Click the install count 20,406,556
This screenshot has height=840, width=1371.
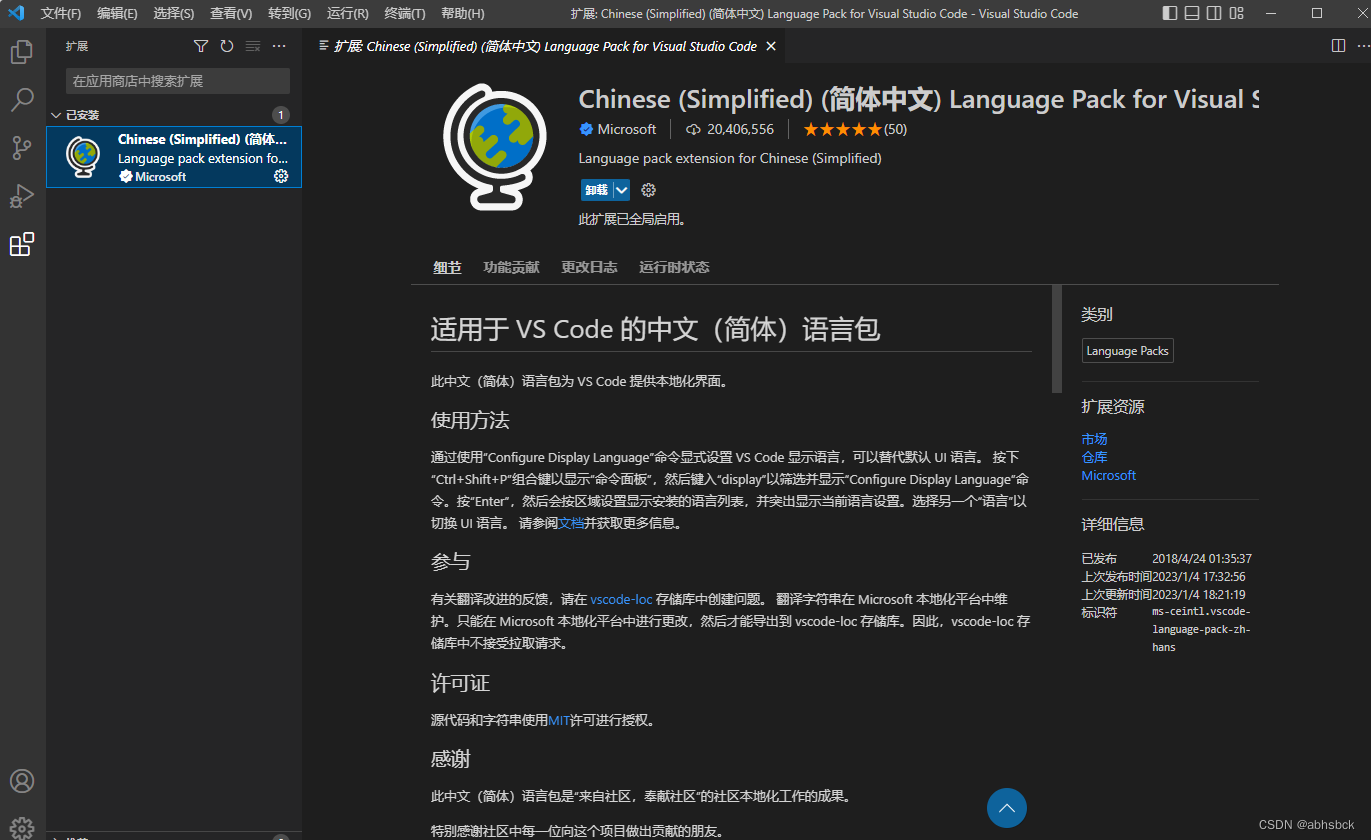730,129
